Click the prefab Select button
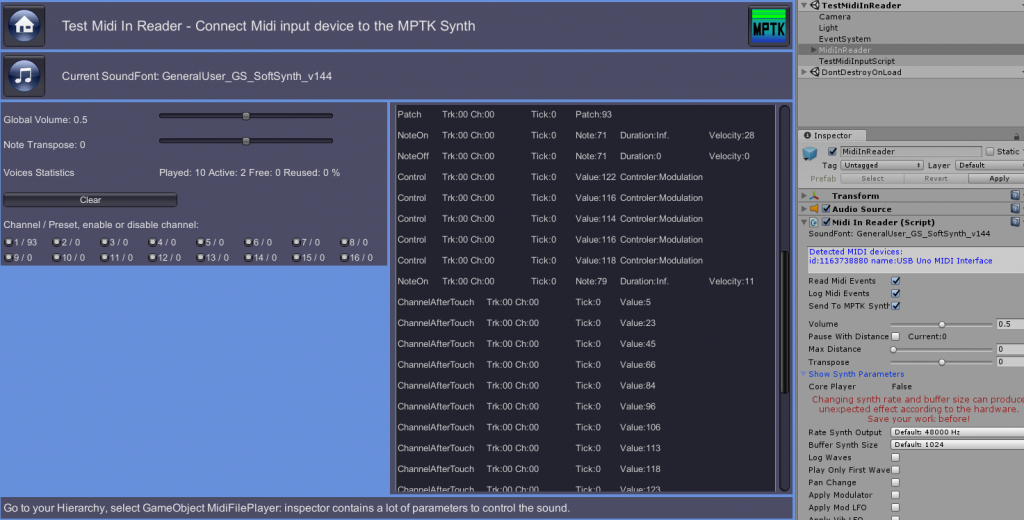Screen dimensions: 1024x520 click(872, 178)
